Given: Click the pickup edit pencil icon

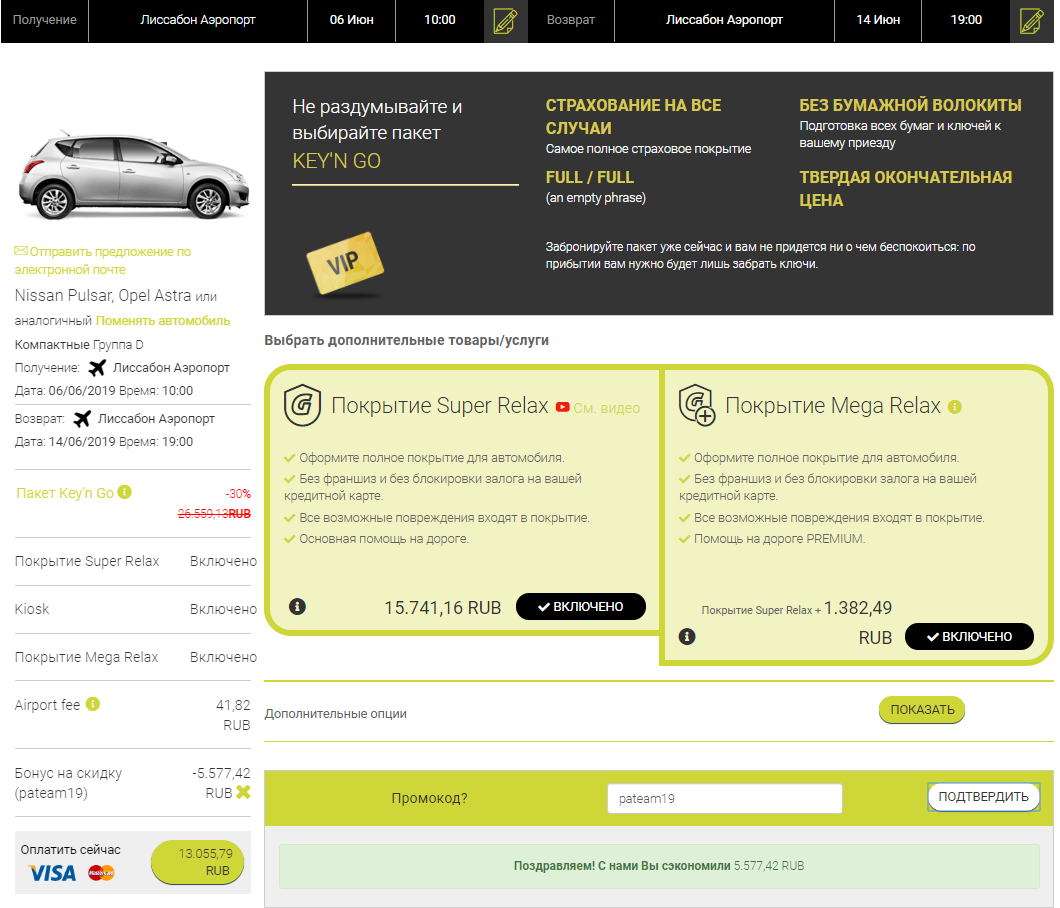Looking at the screenshot, I should tap(505, 21).
